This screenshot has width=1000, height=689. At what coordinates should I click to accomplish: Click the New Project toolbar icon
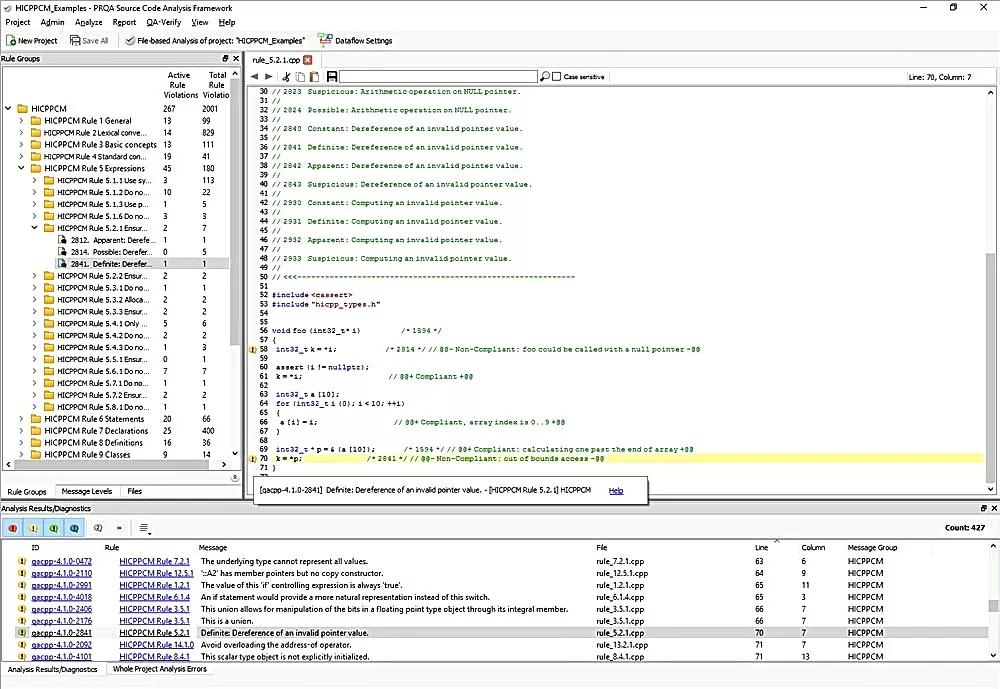(x=11, y=40)
